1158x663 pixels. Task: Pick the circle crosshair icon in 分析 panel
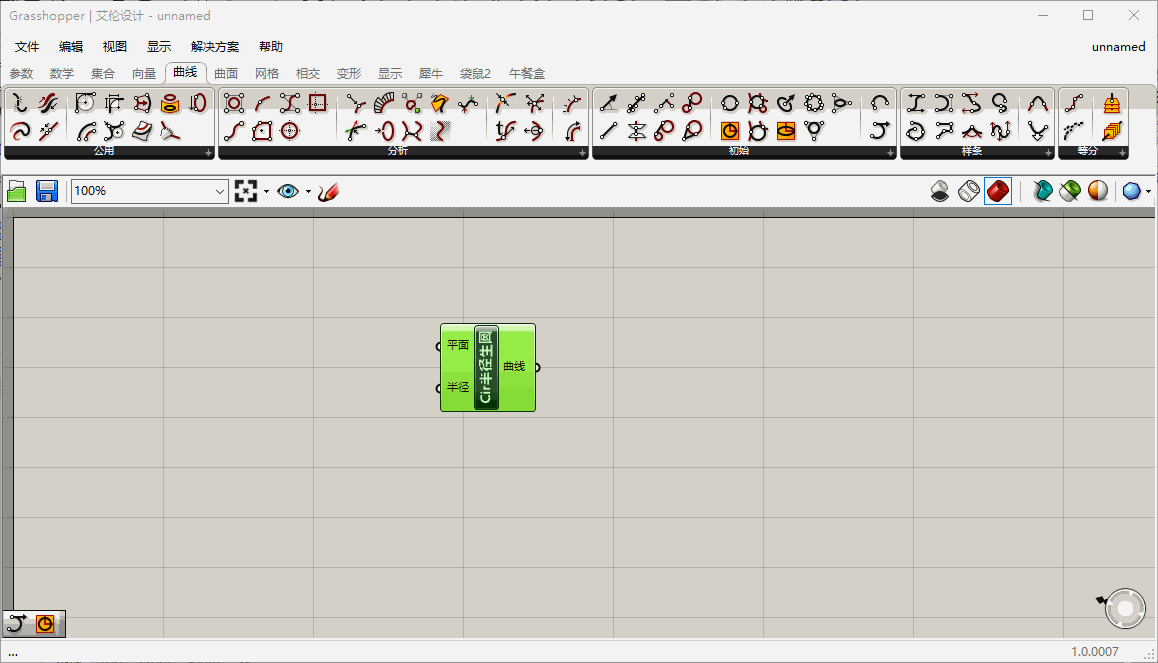[290, 131]
